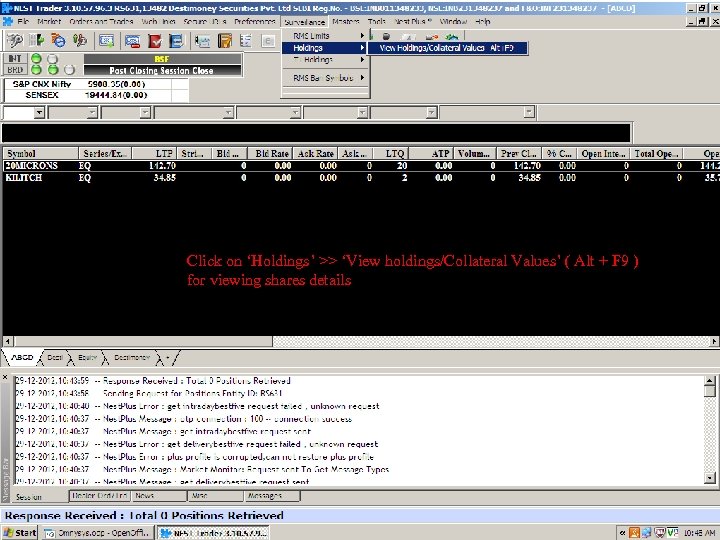This screenshot has height=540, width=720.
Task: Click the chart window toolbar icon
Action: [202, 41]
